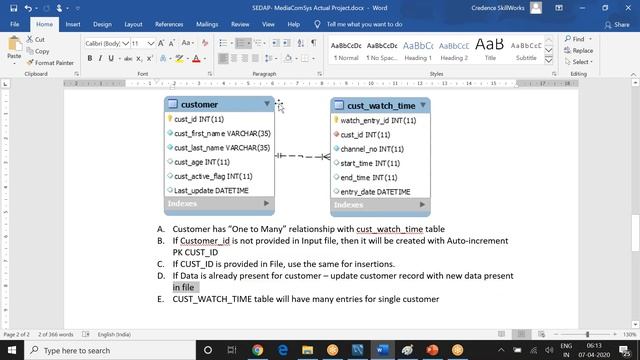Apply strikethrough to text

pos(128,59)
